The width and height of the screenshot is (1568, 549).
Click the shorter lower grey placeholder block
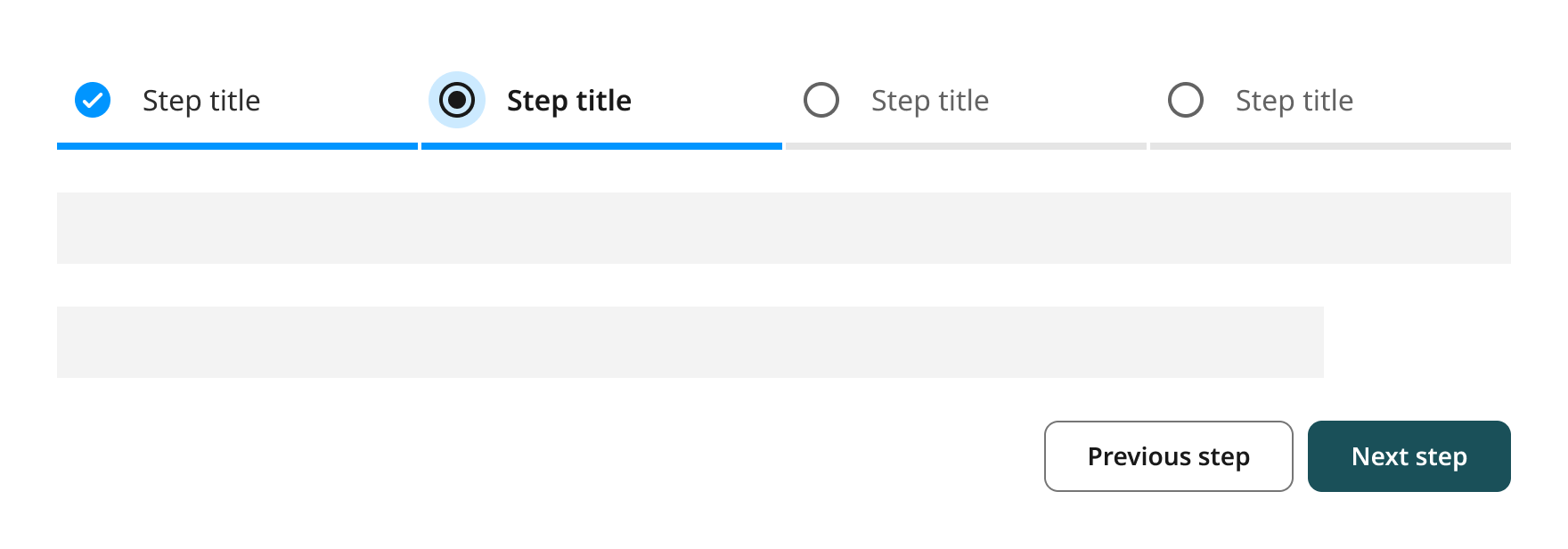690,342
